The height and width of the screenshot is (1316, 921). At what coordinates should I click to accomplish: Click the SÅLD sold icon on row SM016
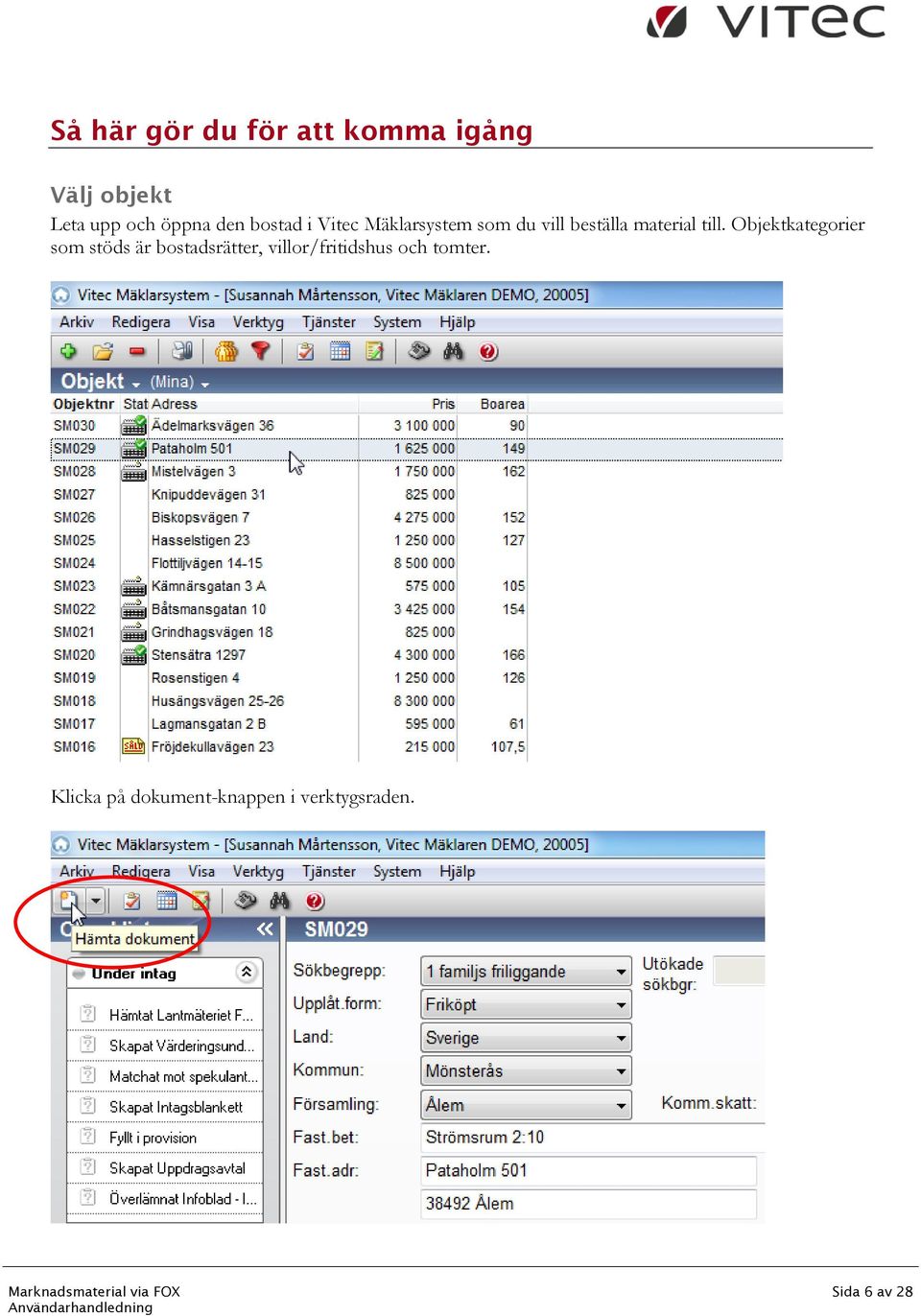click(133, 746)
